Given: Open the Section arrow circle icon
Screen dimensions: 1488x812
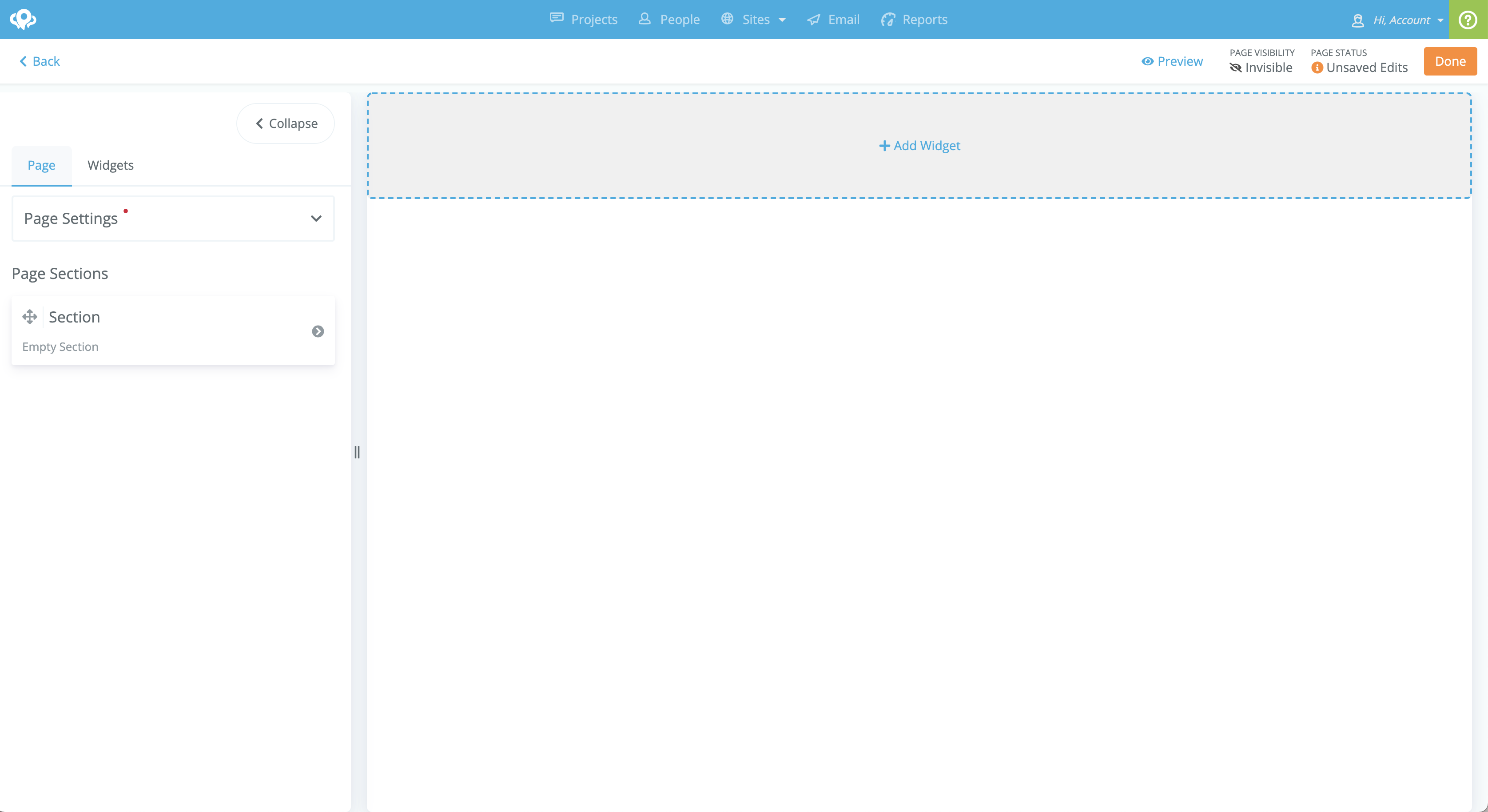Looking at the screenshot, I should [318, 331].
